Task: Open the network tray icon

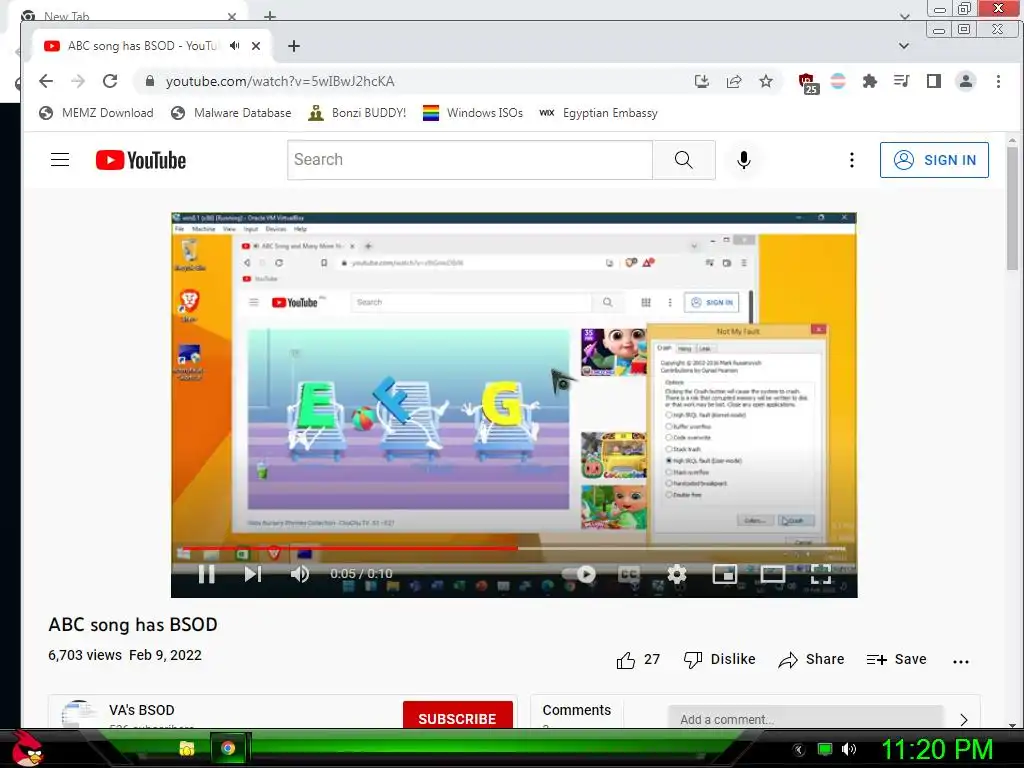Action: pos(825,749)
